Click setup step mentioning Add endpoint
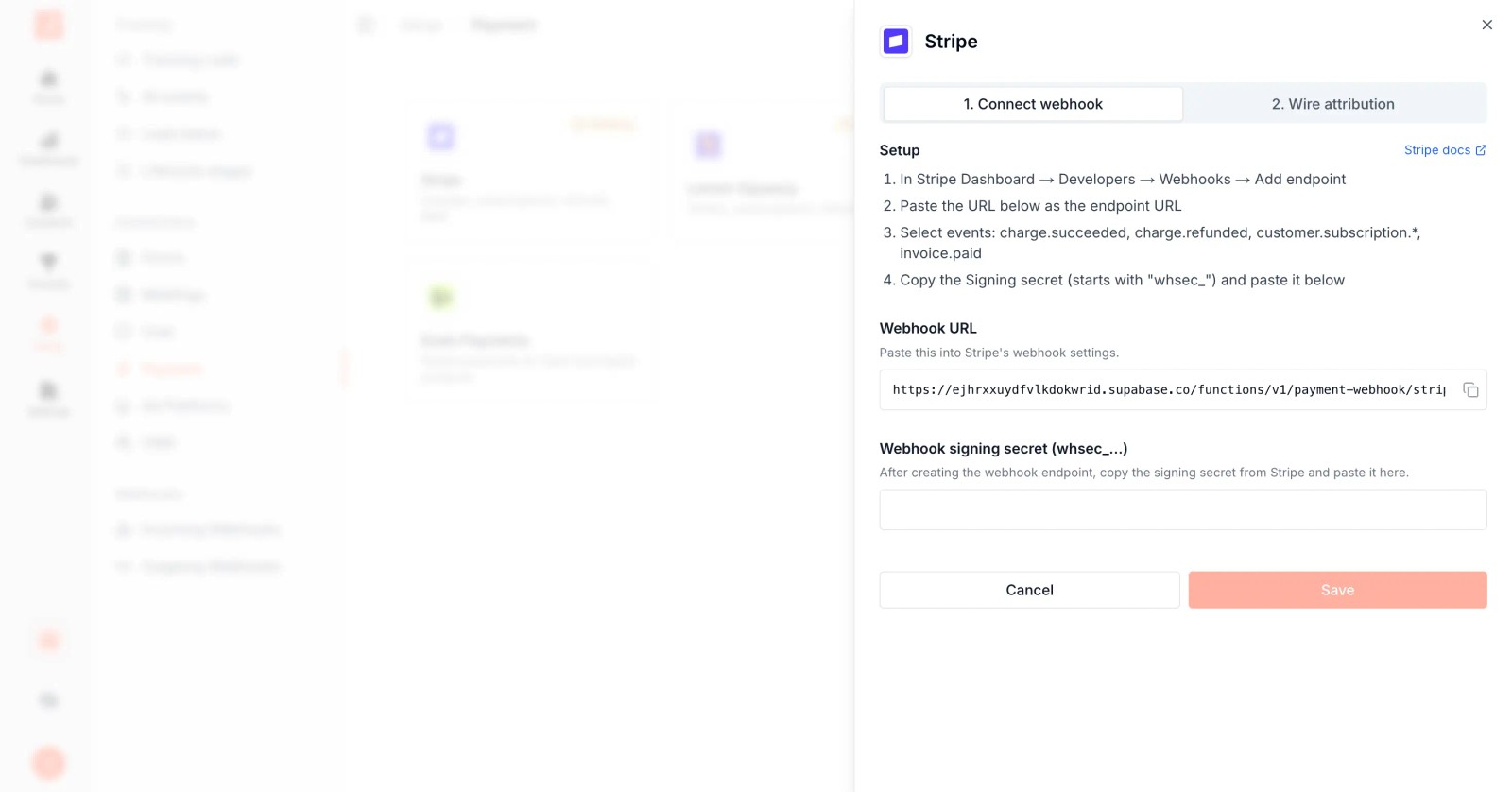 click(1123, 180)
